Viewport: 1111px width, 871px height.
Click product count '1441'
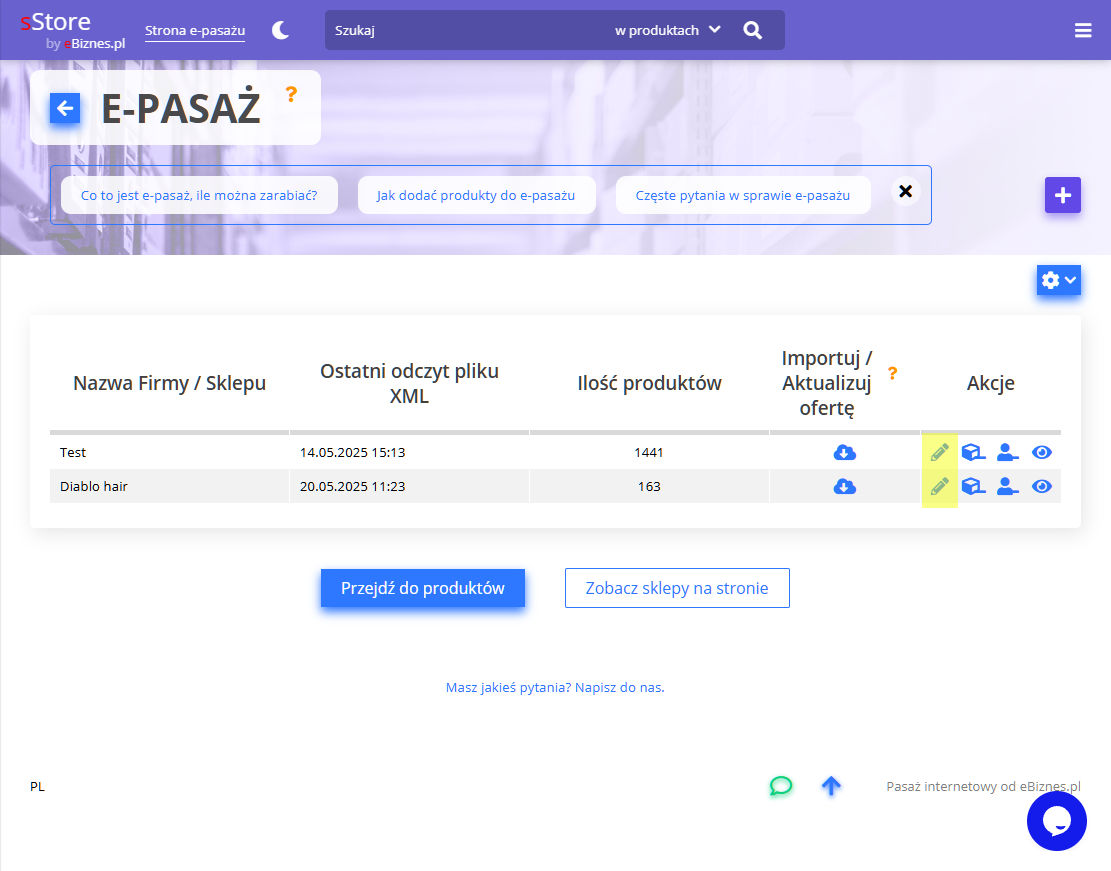[x=649, y=452]
